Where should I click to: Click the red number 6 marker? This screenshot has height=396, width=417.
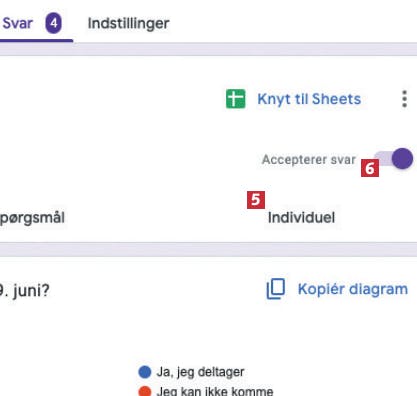pos(370,168)
